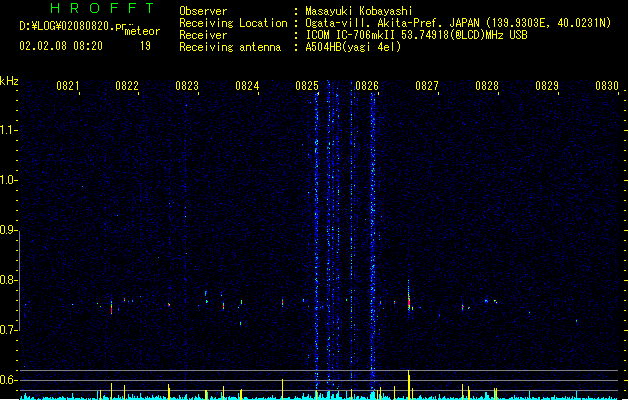Click the 'Observer' field label
The image size is (629, 400).
pos(203,11)
